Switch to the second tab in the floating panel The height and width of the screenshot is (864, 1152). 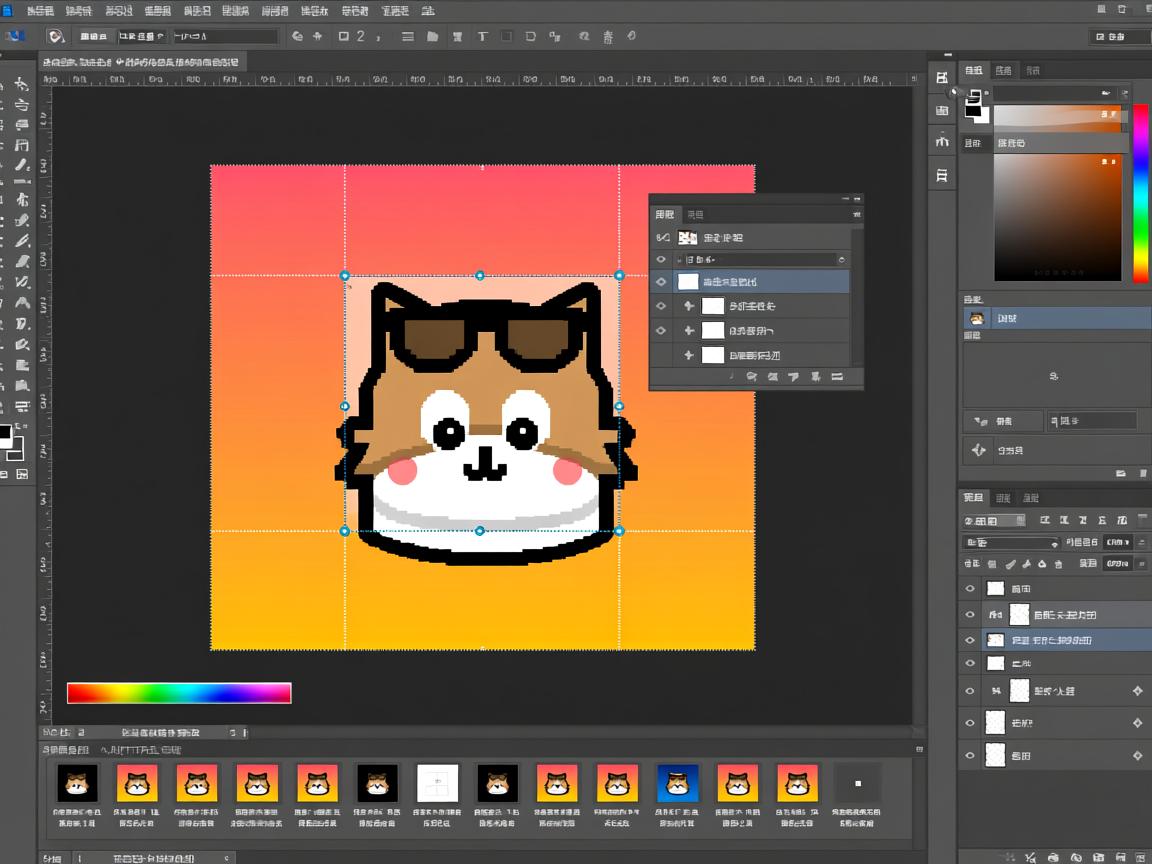pos(696,215)
